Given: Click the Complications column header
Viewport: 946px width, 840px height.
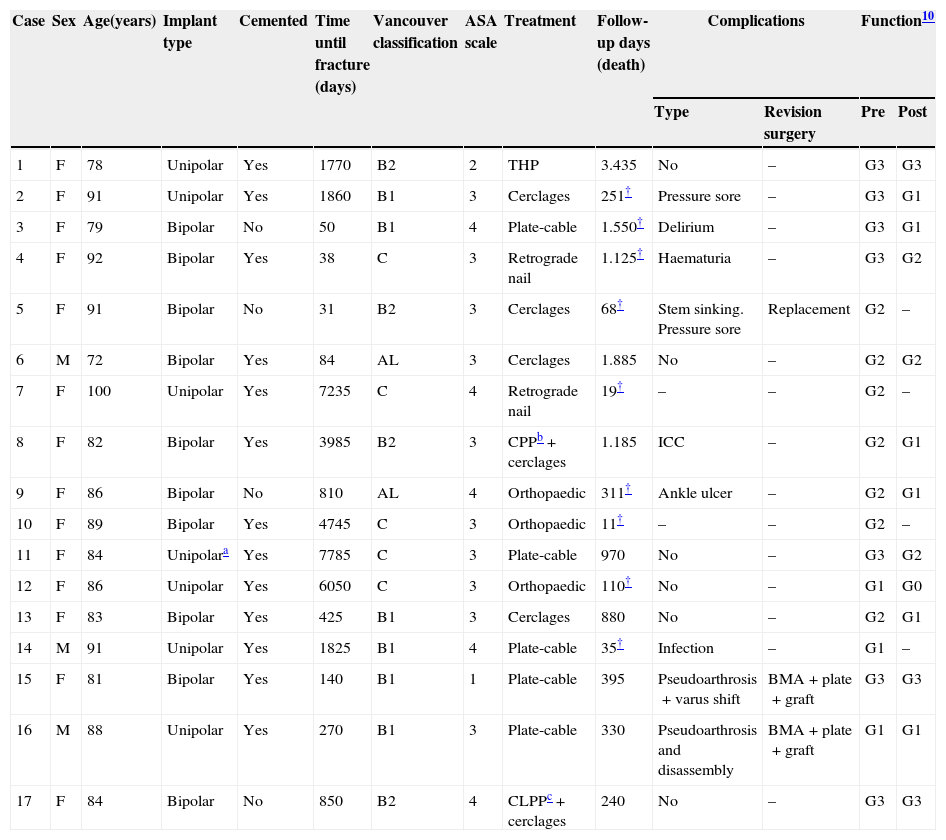Looking at the screenshot, I should 755,21.
